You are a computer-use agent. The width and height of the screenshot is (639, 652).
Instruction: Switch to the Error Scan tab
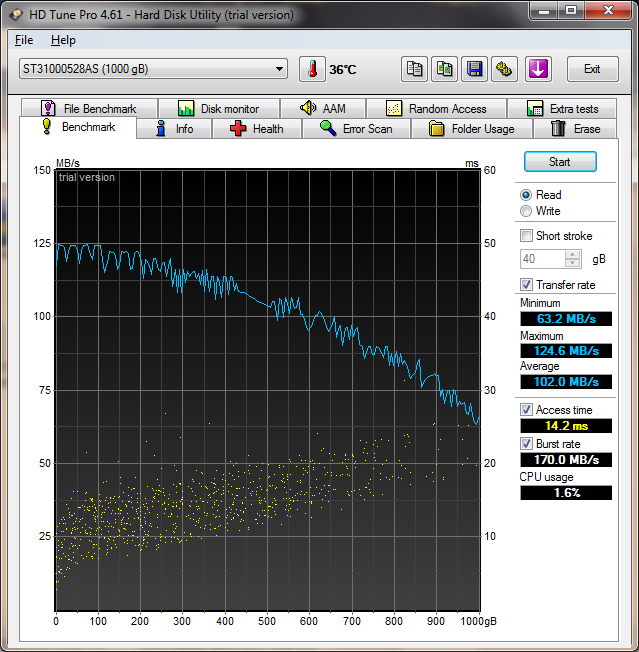(355, 129)
